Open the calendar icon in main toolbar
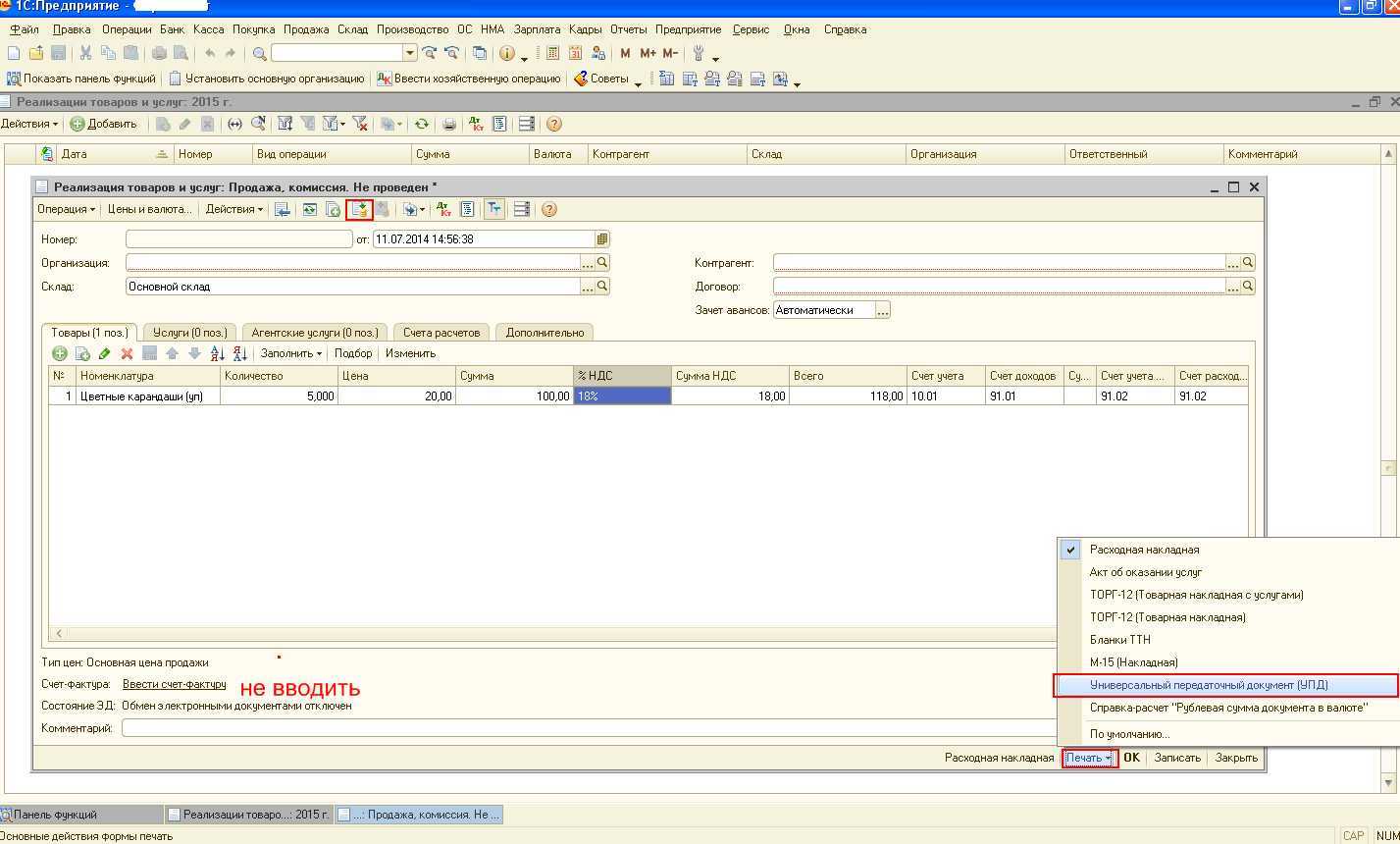 coord(575,53)
